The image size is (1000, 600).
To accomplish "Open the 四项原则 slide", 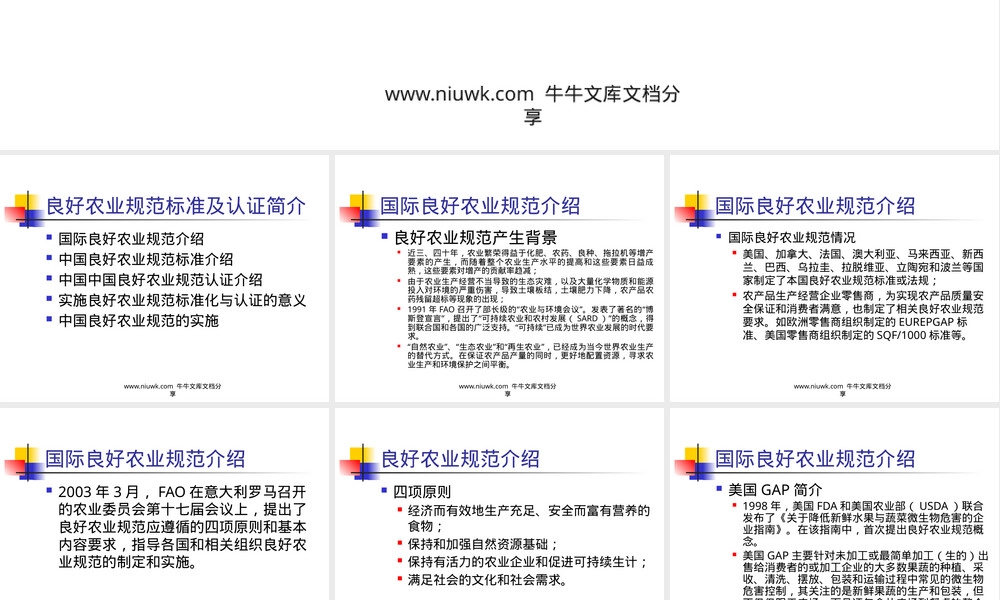I will click(x=499, y=504).
